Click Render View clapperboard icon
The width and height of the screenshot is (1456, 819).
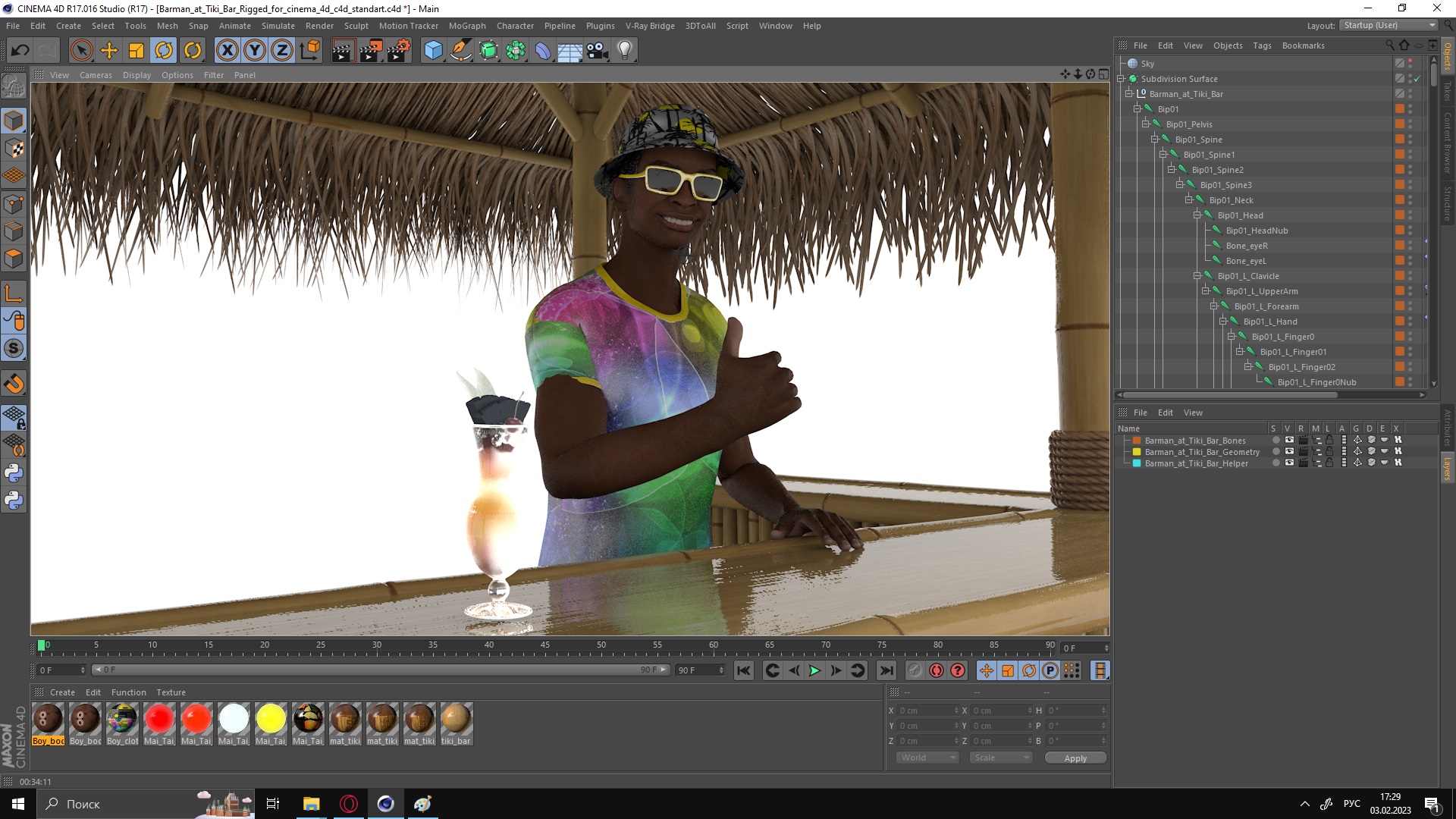(343, 51)
